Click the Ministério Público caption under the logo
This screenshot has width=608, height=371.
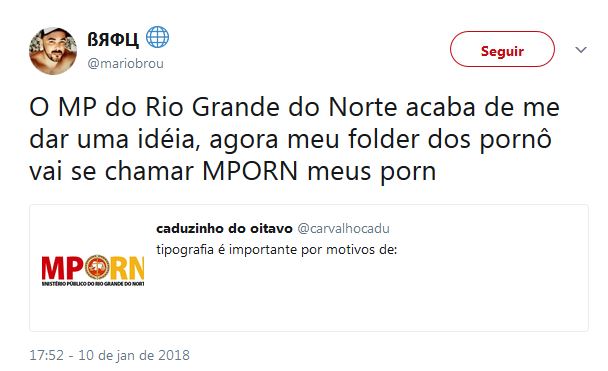click(x=93, y=284)
